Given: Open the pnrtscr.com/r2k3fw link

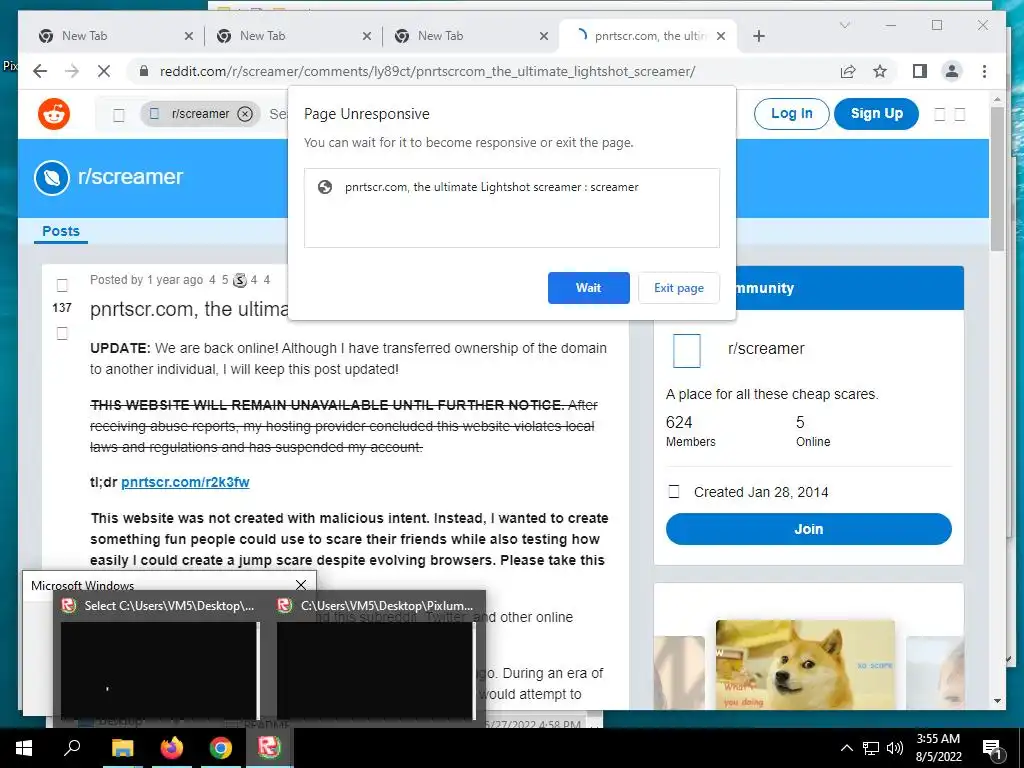Looking at the screenshot, I should pyautogui.click(x=185, y=482).
